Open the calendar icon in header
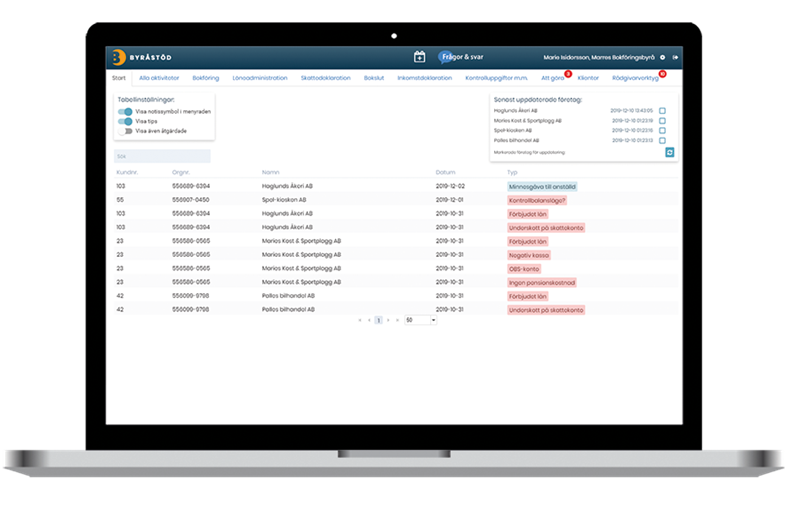This screenshot has width=800, height=520. (420, 57)
